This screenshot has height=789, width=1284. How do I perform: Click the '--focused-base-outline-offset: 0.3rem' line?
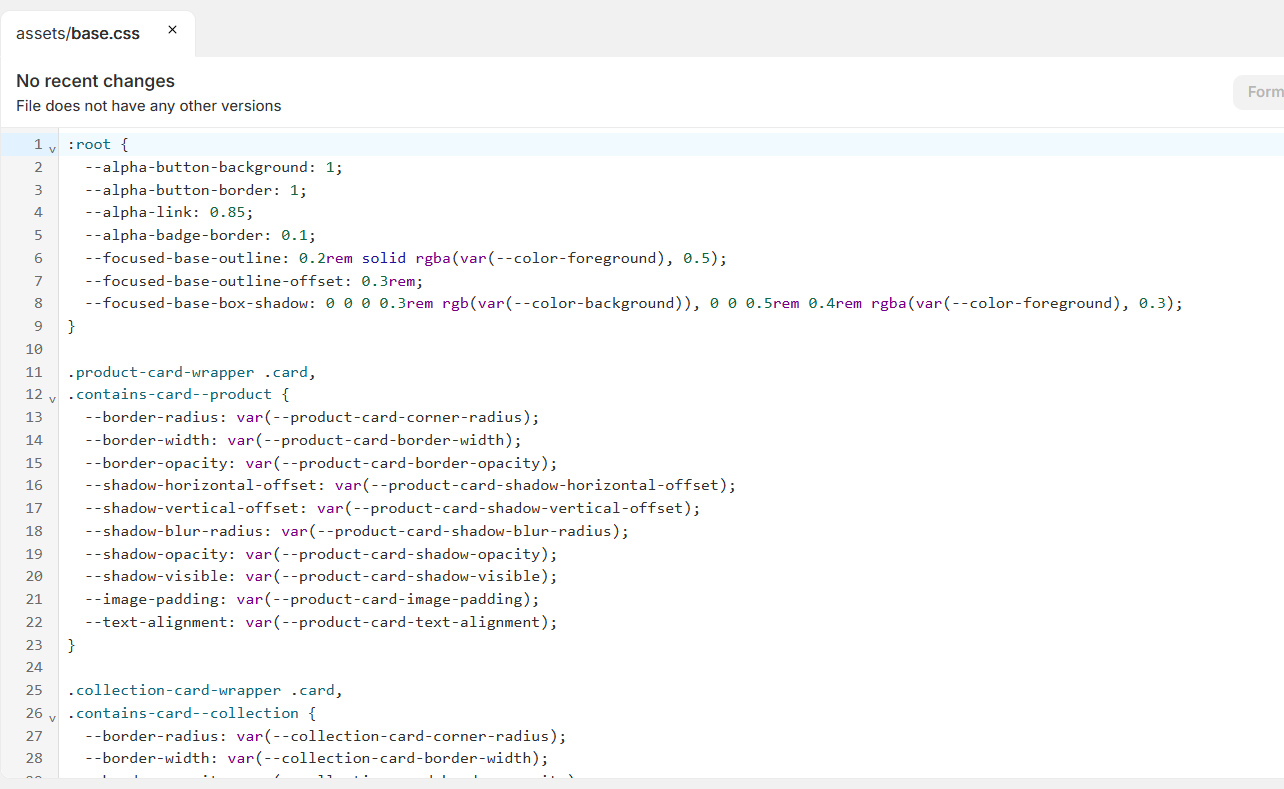254,281
